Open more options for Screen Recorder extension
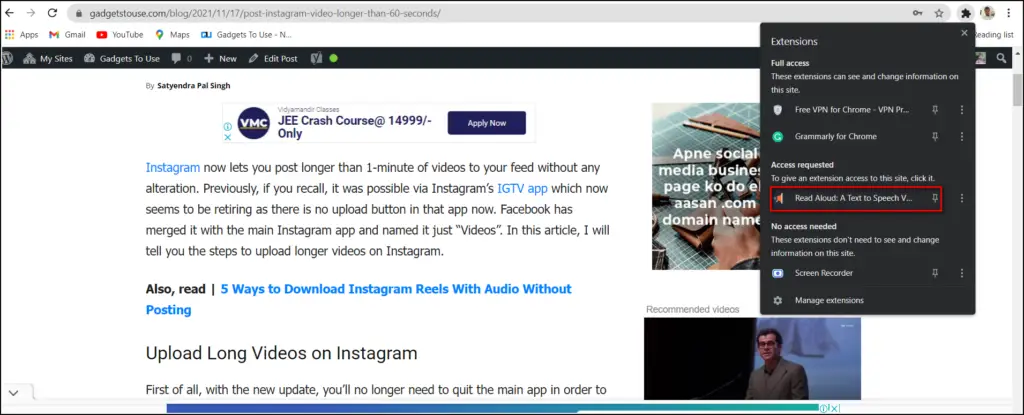Viewport: 1024px width, 415px height. point(961,273)
